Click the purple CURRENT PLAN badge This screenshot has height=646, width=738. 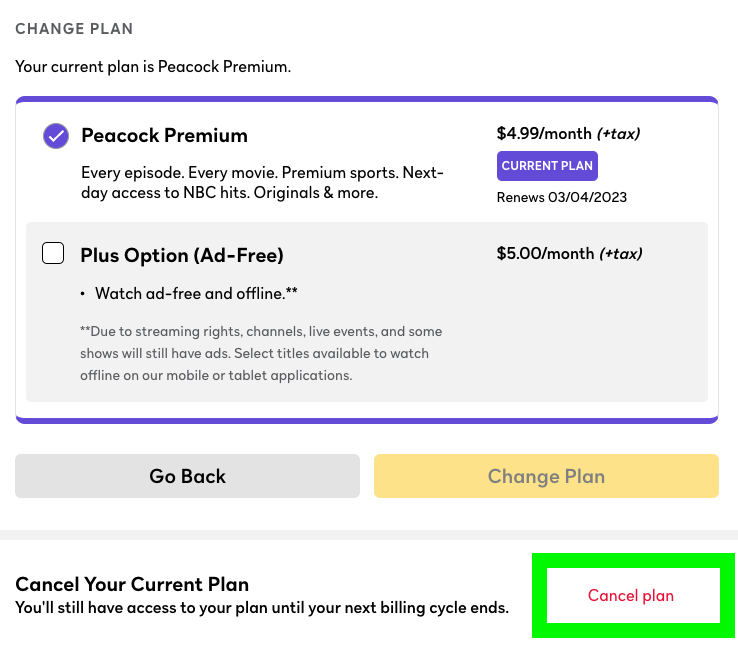coord(547,166)
